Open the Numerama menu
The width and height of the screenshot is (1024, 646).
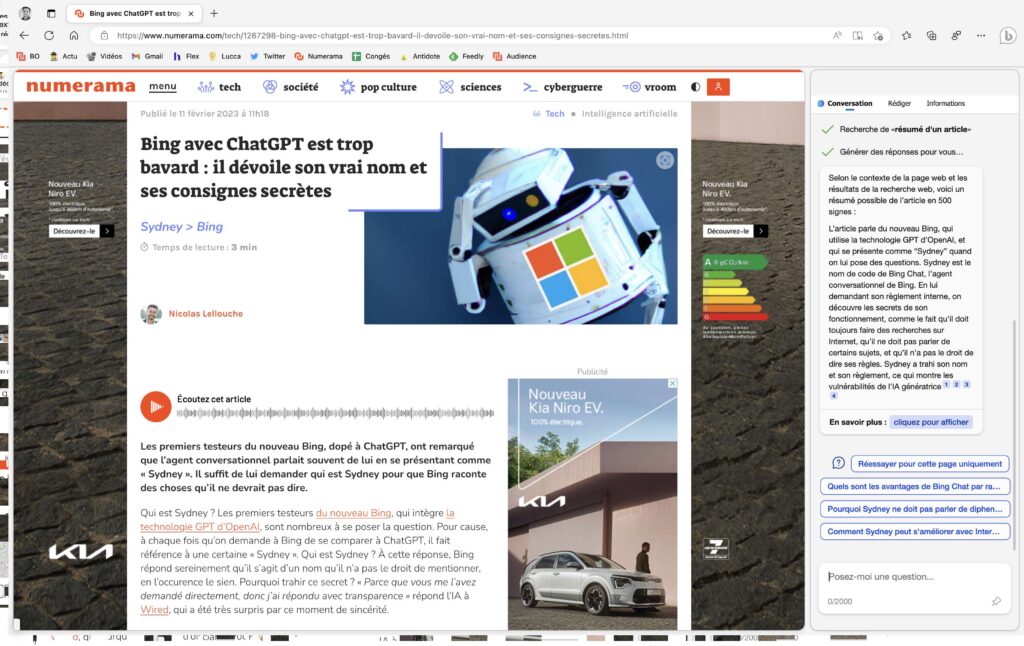click(163, 86)
